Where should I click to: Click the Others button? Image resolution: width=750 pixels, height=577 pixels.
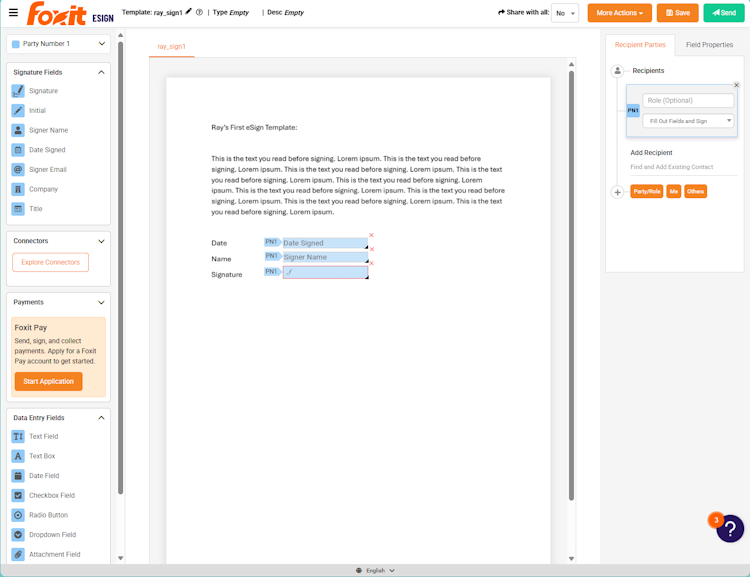(x=695, y=191)
